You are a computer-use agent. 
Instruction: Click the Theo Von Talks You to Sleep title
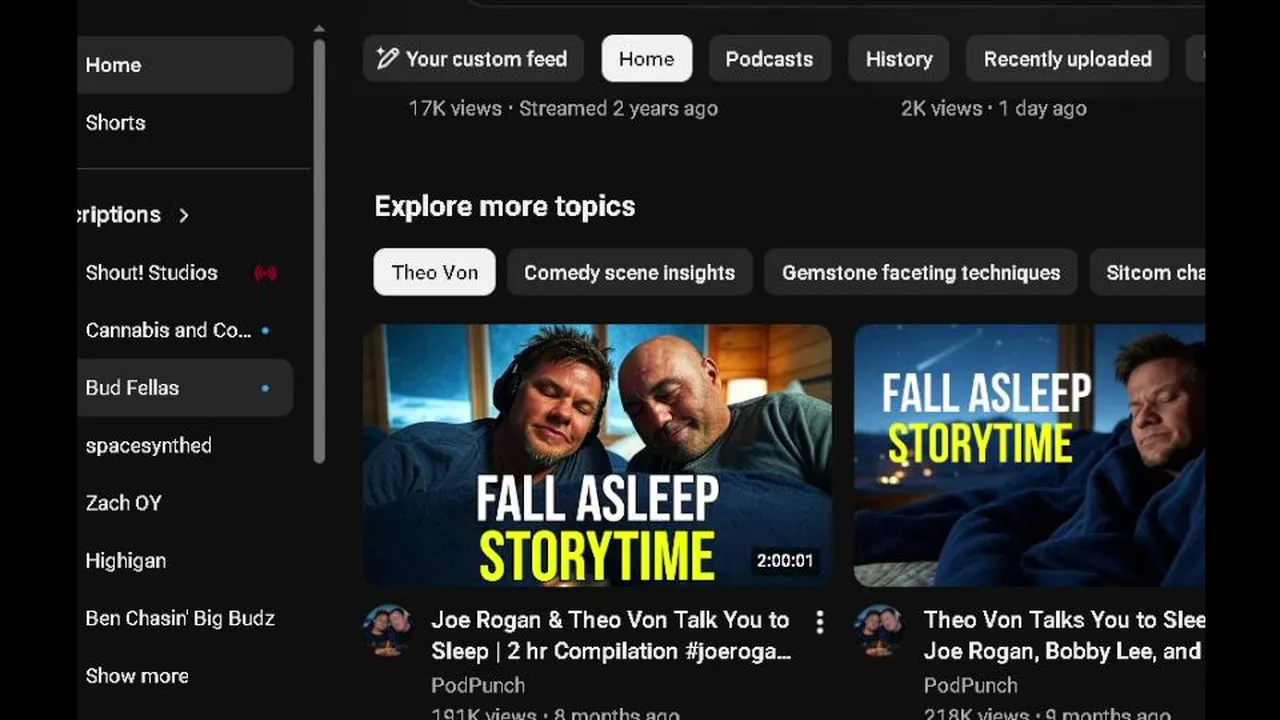pyautogui.click(x=1064, y=635)
